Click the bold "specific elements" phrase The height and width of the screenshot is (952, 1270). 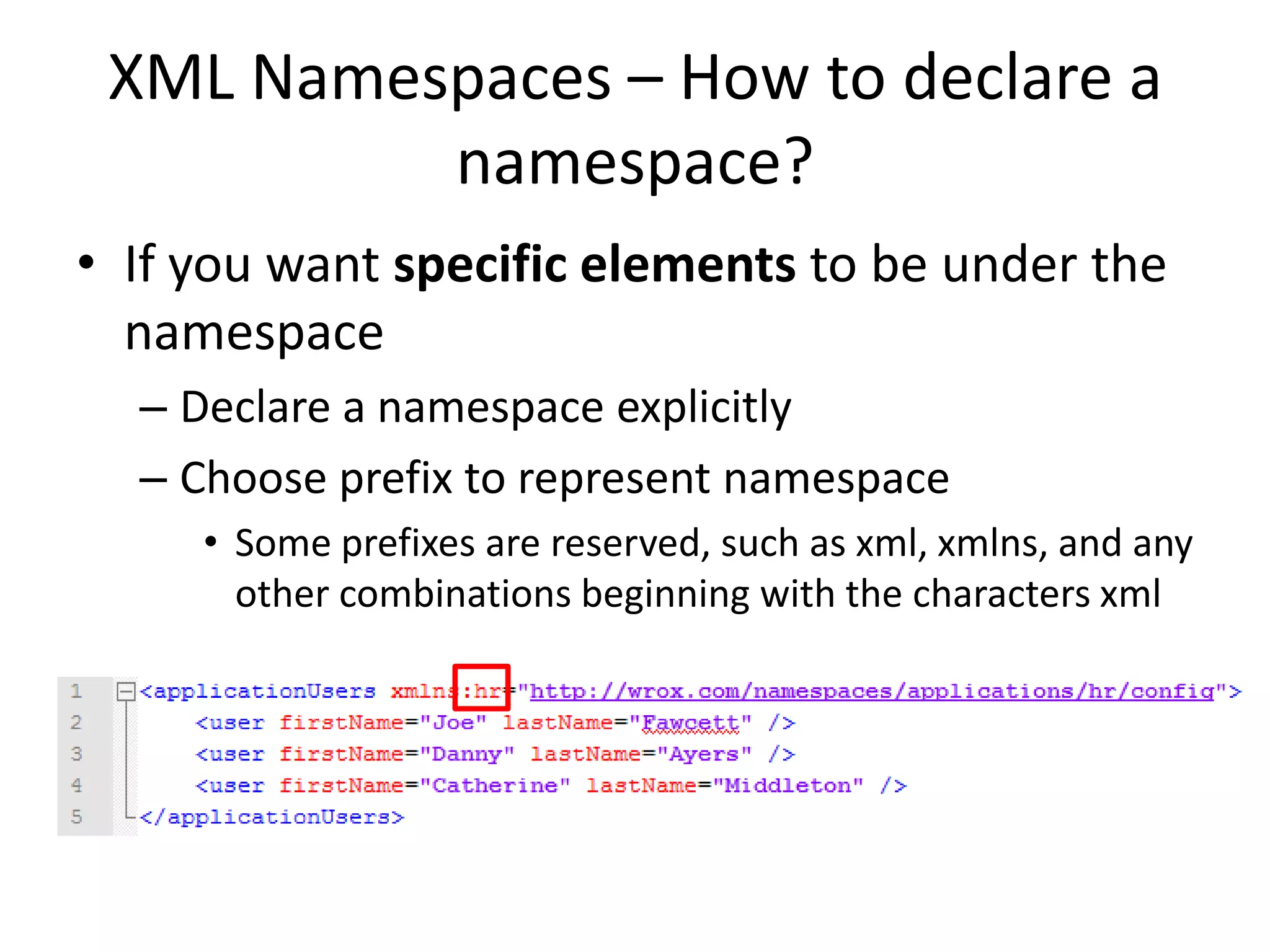tap(594, 265)
